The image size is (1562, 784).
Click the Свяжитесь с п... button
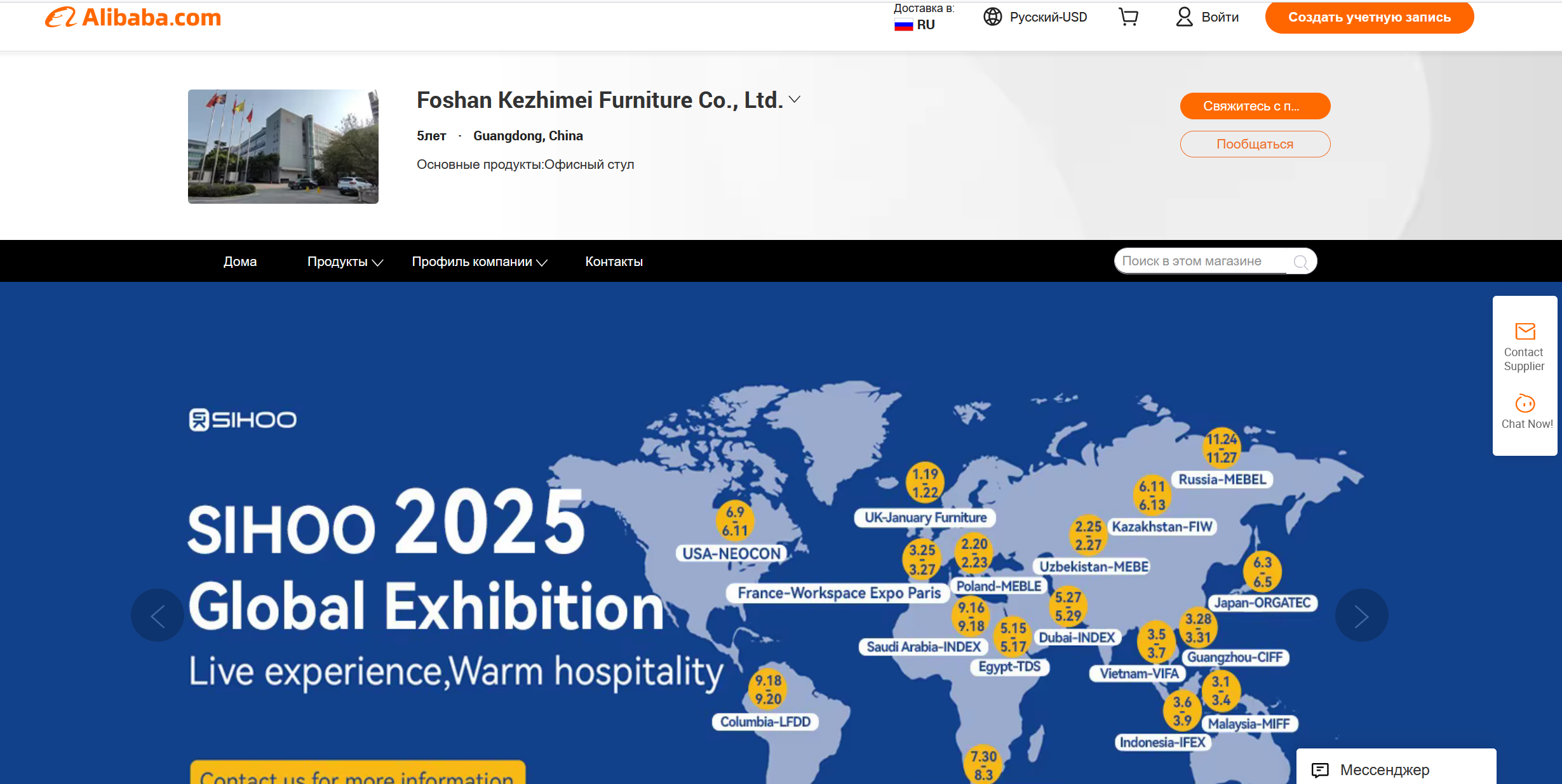[1255, 106]
